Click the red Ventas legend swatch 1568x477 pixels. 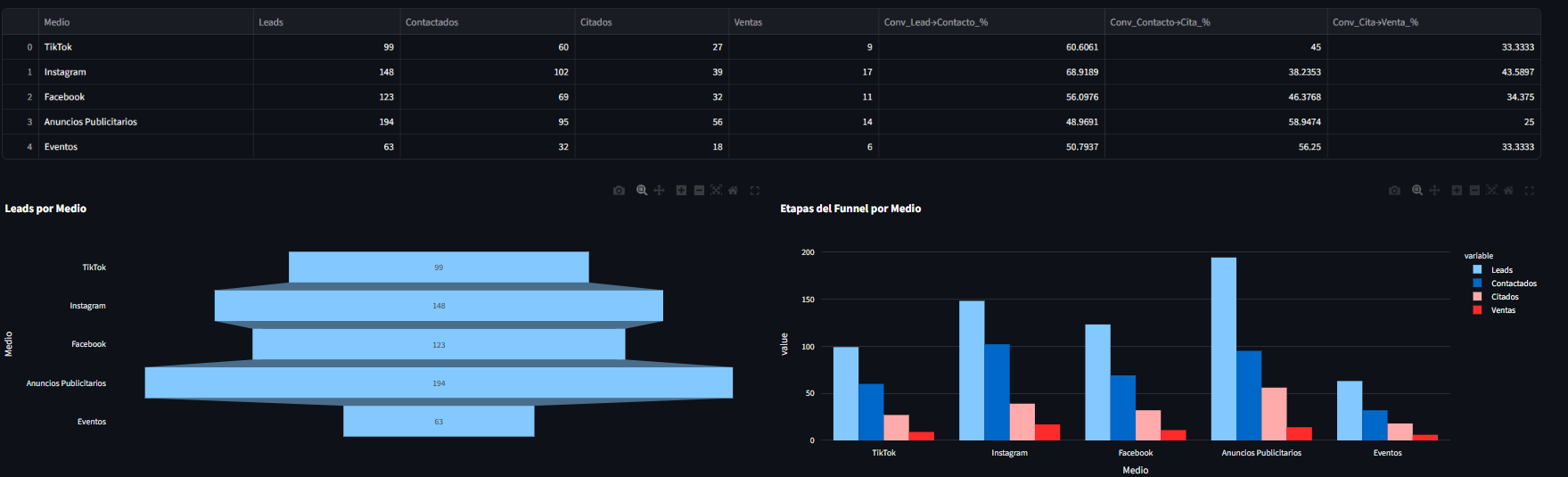pyautogui.click(x=1477, y=310)
